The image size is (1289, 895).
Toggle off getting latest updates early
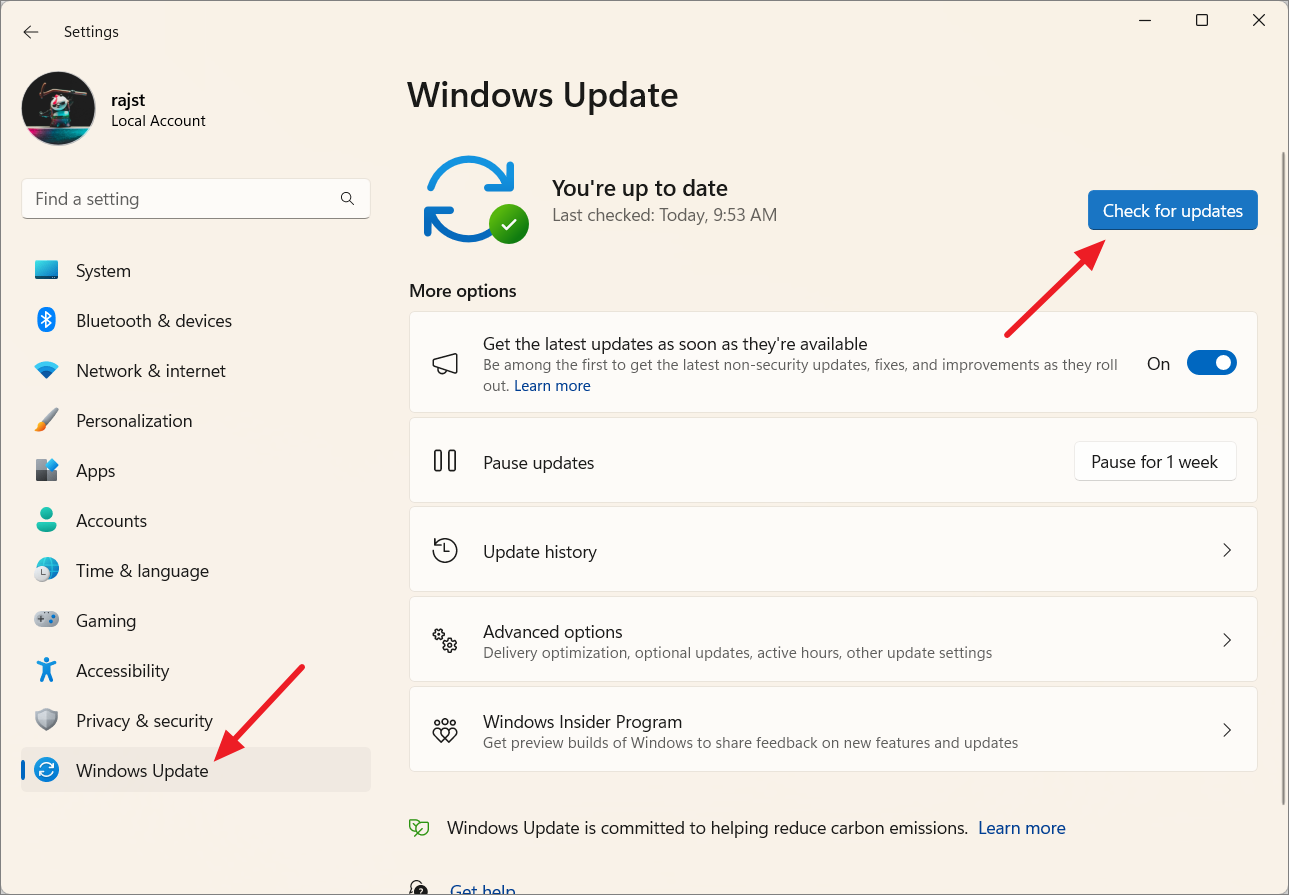1211,362
